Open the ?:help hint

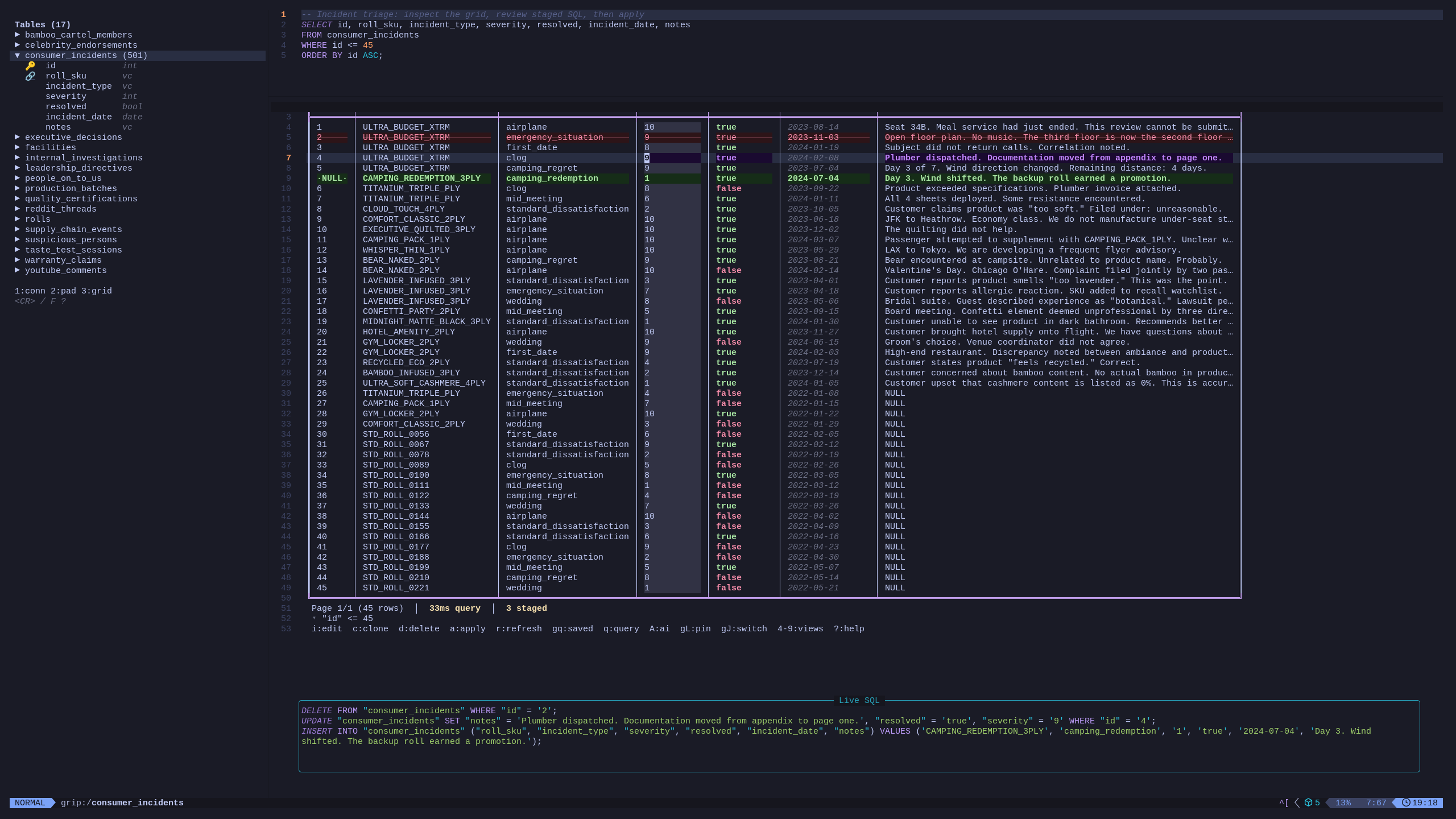point(849,629)
